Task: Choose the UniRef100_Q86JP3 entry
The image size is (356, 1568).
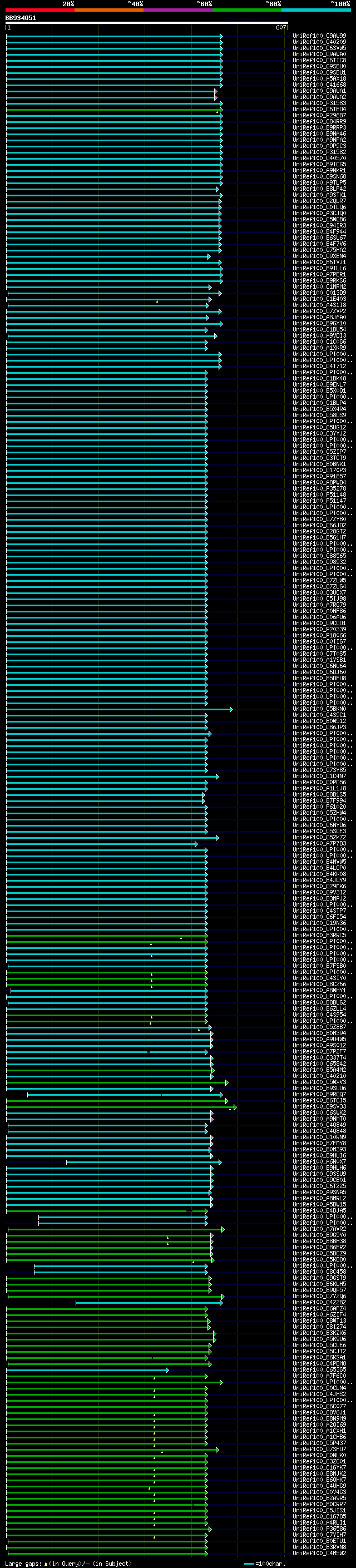Action: [319, 727]
